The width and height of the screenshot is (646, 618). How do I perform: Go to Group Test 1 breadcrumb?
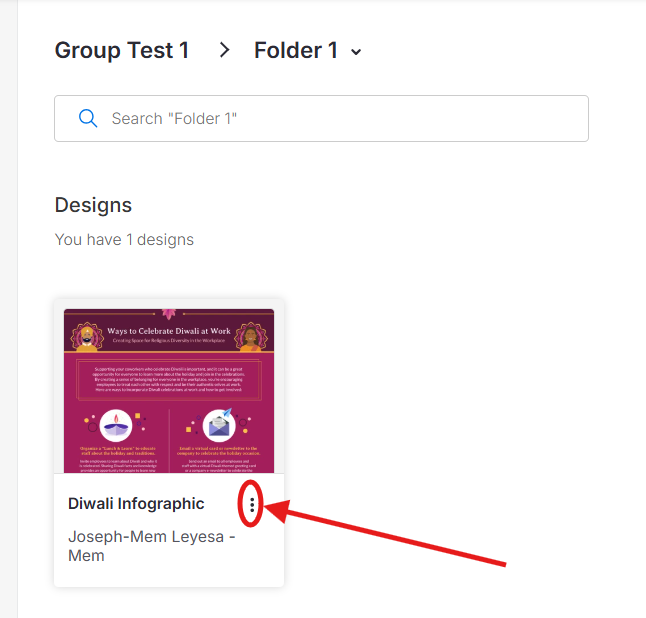(x=121, y=50)
